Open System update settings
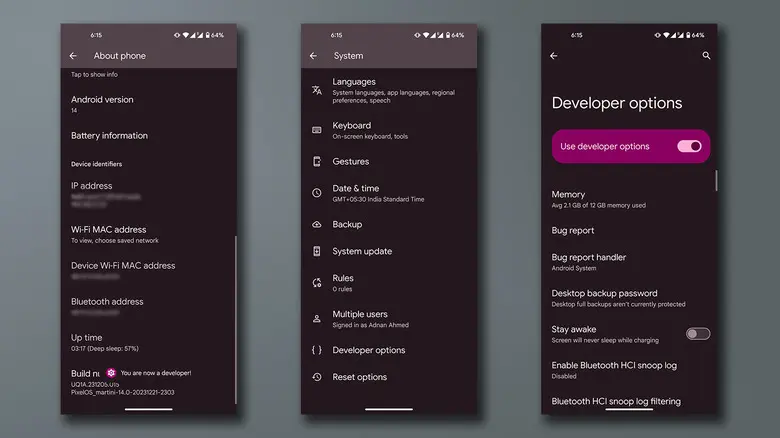The width and height of the screenshot is (780, 438). pos(389,251)
